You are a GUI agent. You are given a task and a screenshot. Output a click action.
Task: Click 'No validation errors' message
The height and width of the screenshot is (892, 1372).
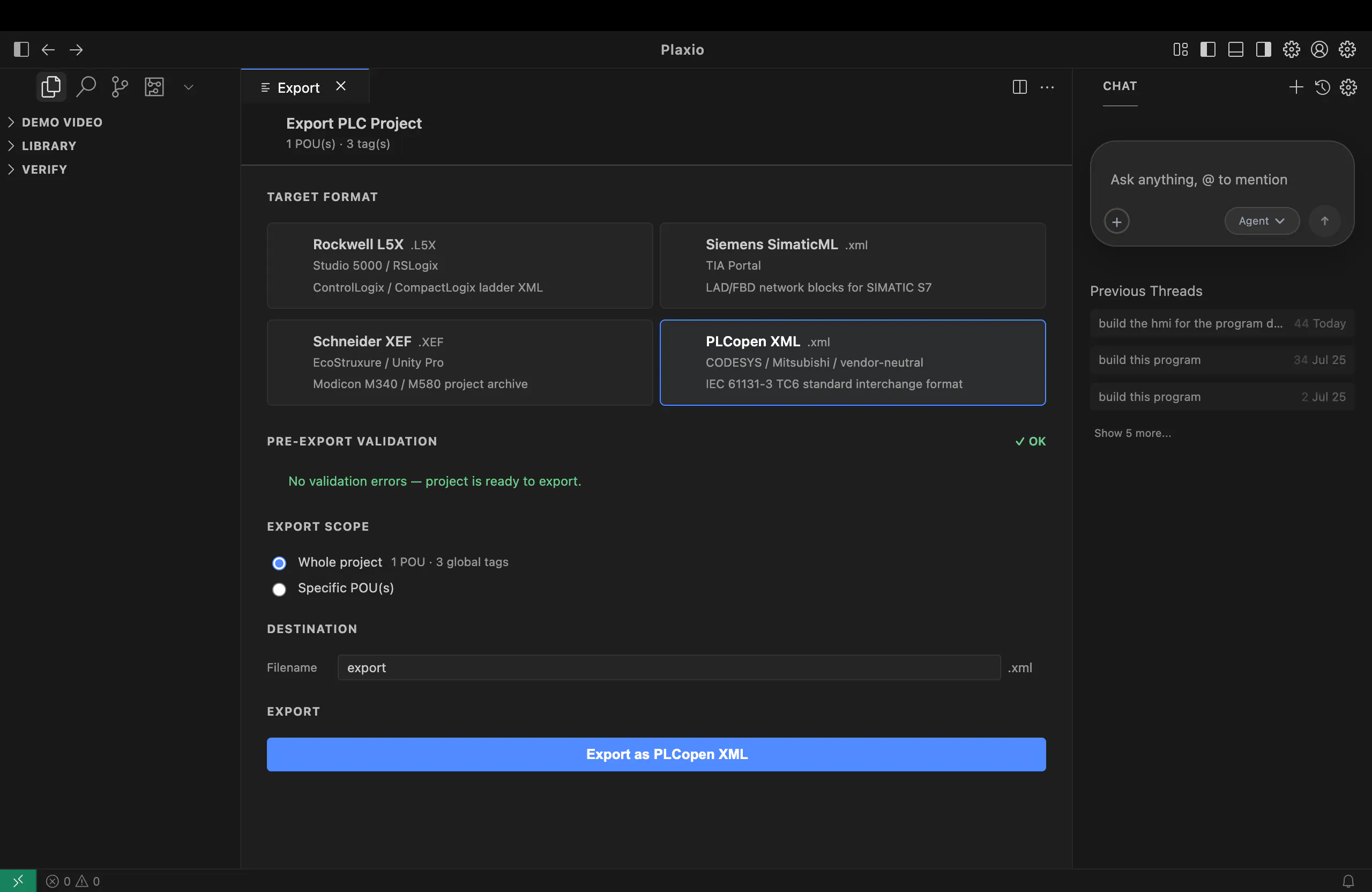[435, 481]
